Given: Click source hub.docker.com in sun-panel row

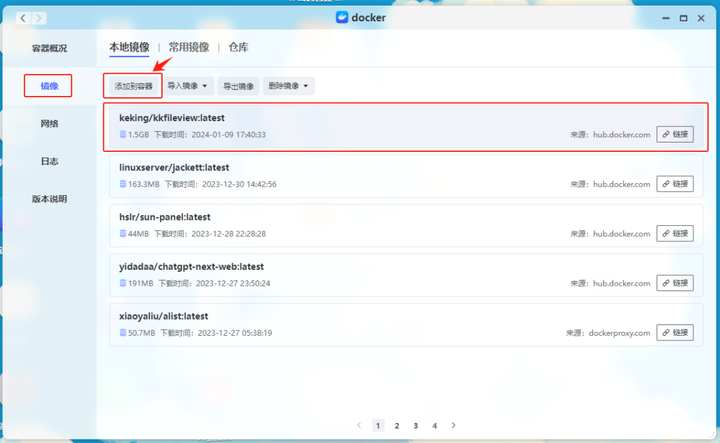Looking at the screenshot, I should tap(622, 234).
